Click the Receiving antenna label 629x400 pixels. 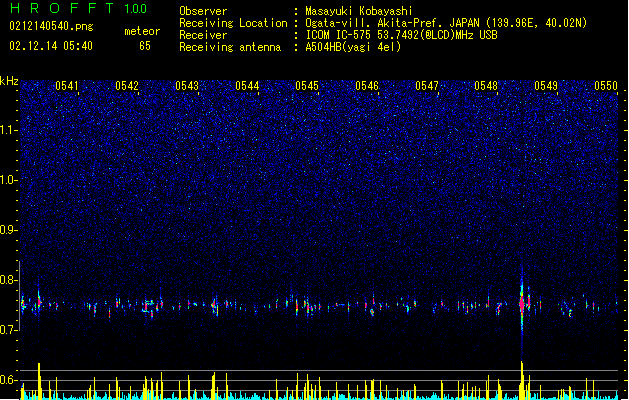230,47
